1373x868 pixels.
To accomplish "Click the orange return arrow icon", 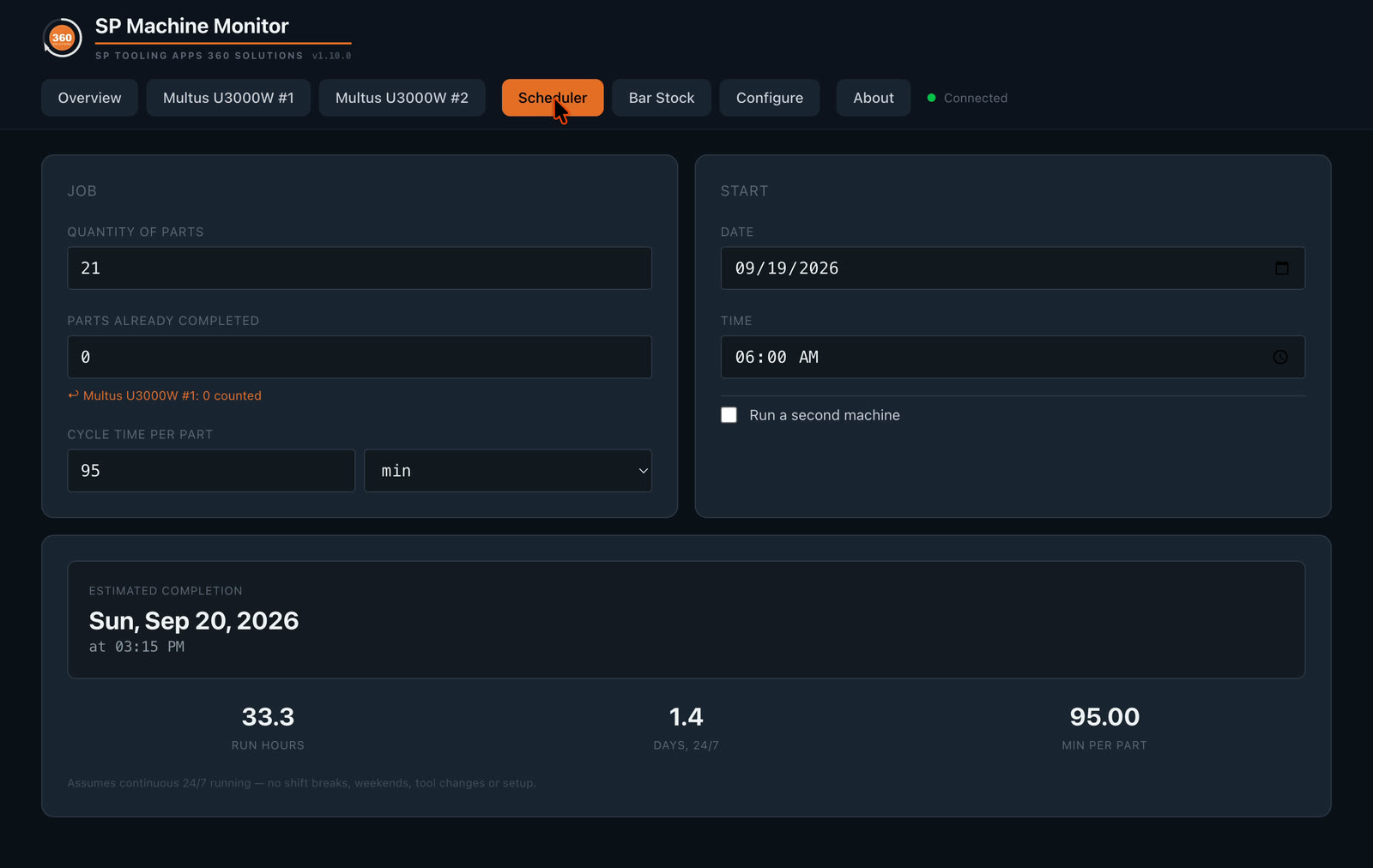I will pyautogui.click(x=73, y=395).
